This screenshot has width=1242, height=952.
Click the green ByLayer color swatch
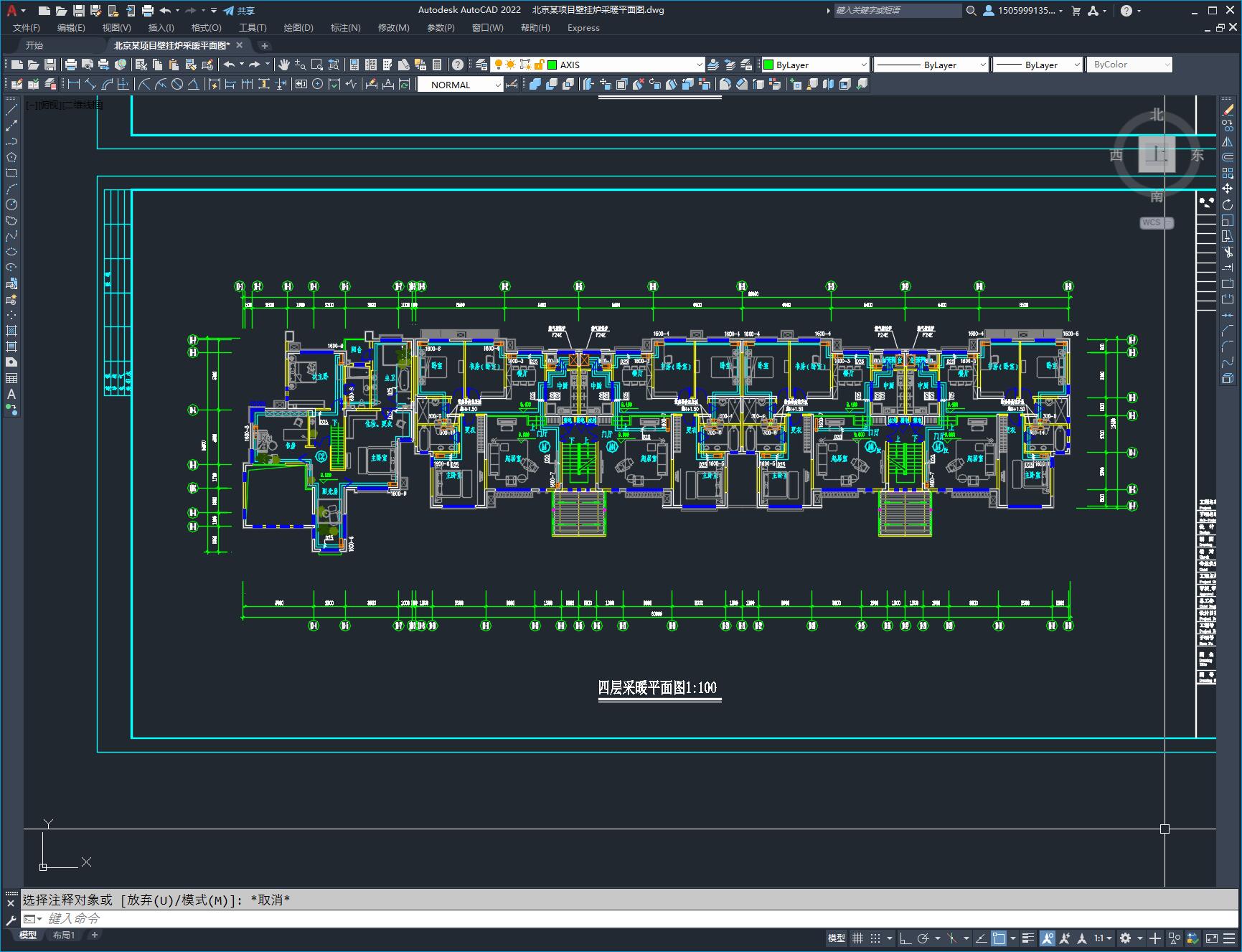(x=768, y=65)
